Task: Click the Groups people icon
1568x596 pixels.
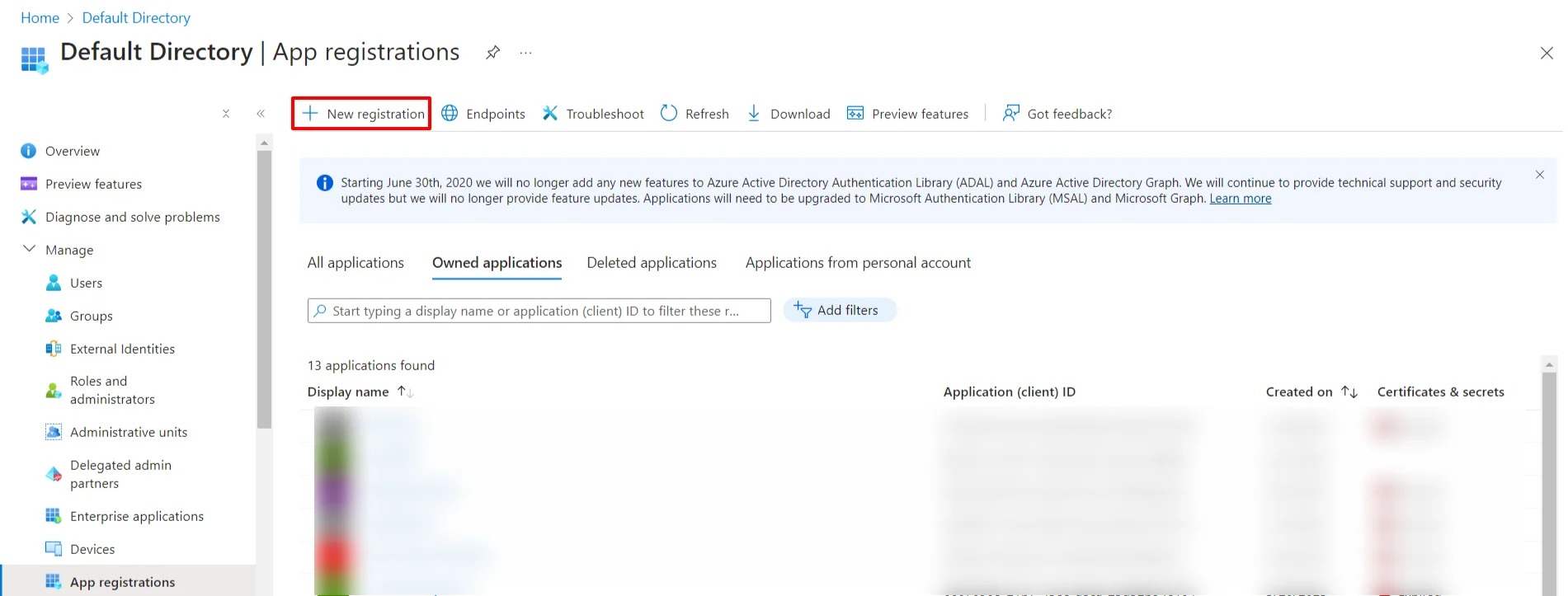Action: 54,316
